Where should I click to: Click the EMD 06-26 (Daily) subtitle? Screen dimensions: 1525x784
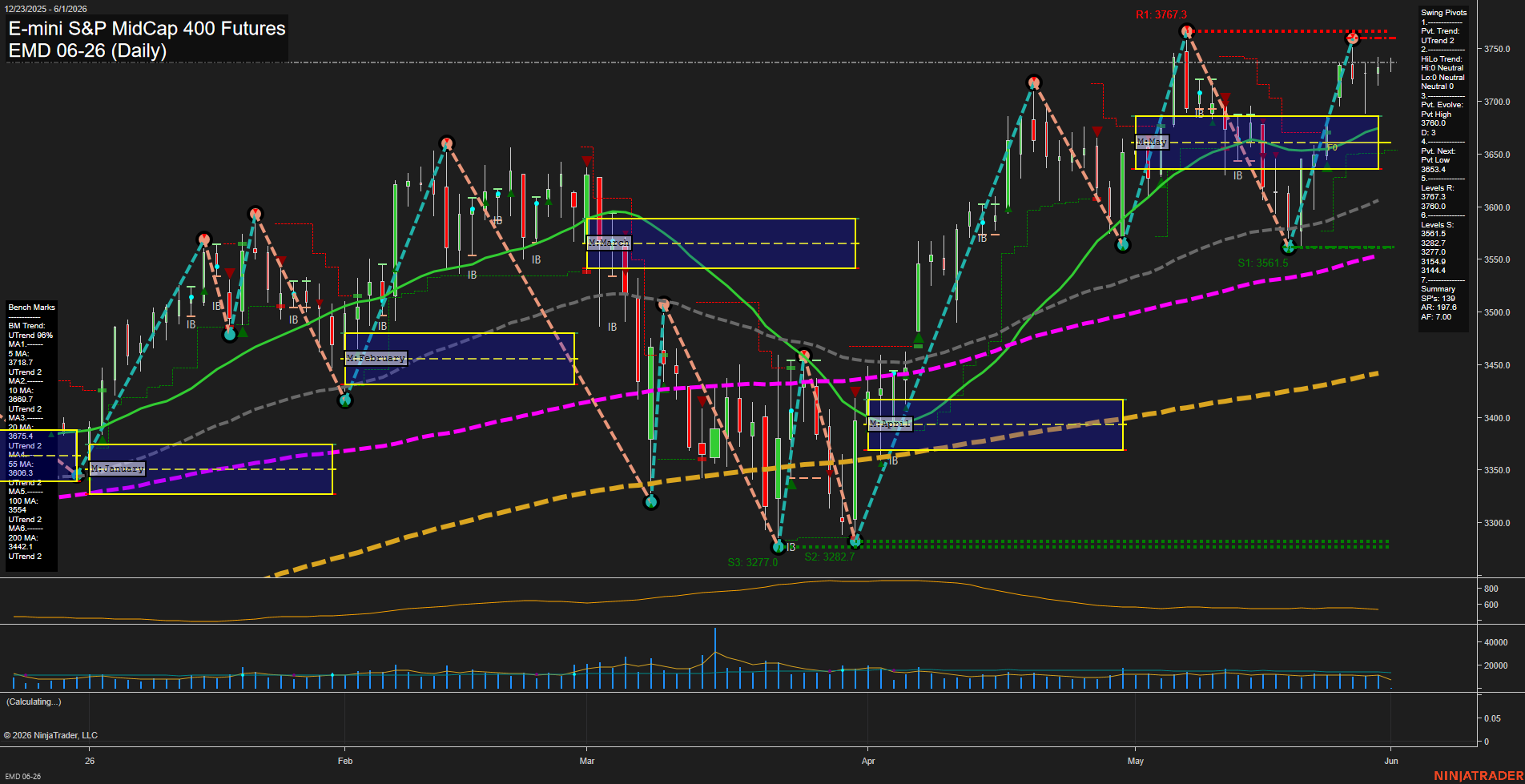click(88, 50)
